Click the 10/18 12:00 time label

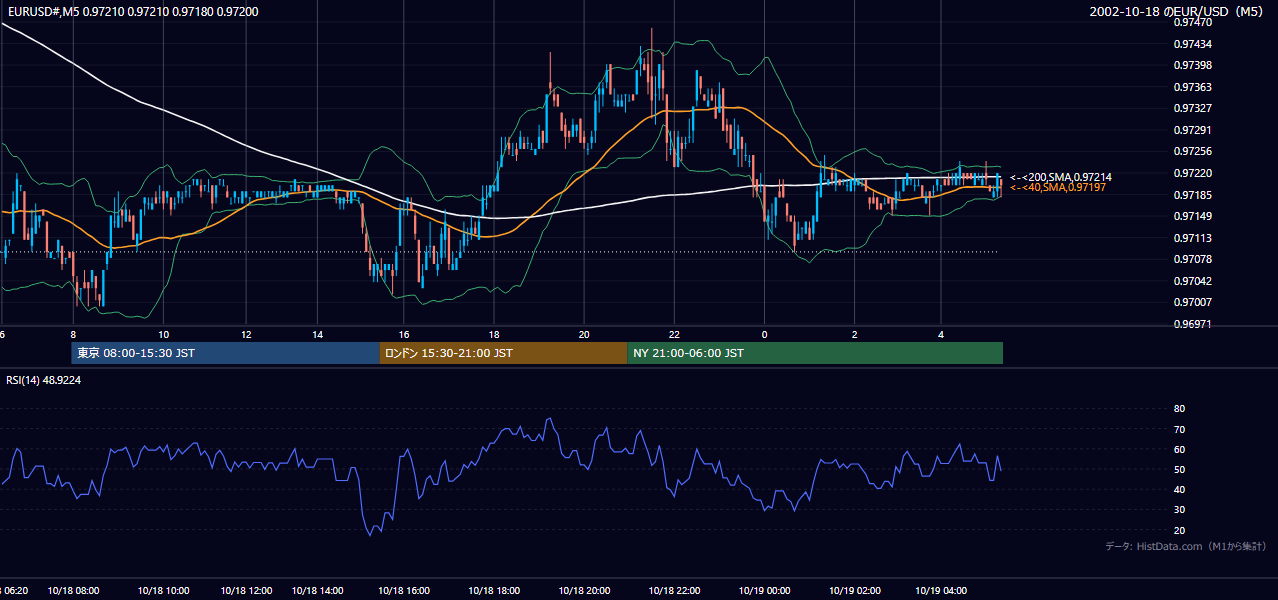(246, 591)
